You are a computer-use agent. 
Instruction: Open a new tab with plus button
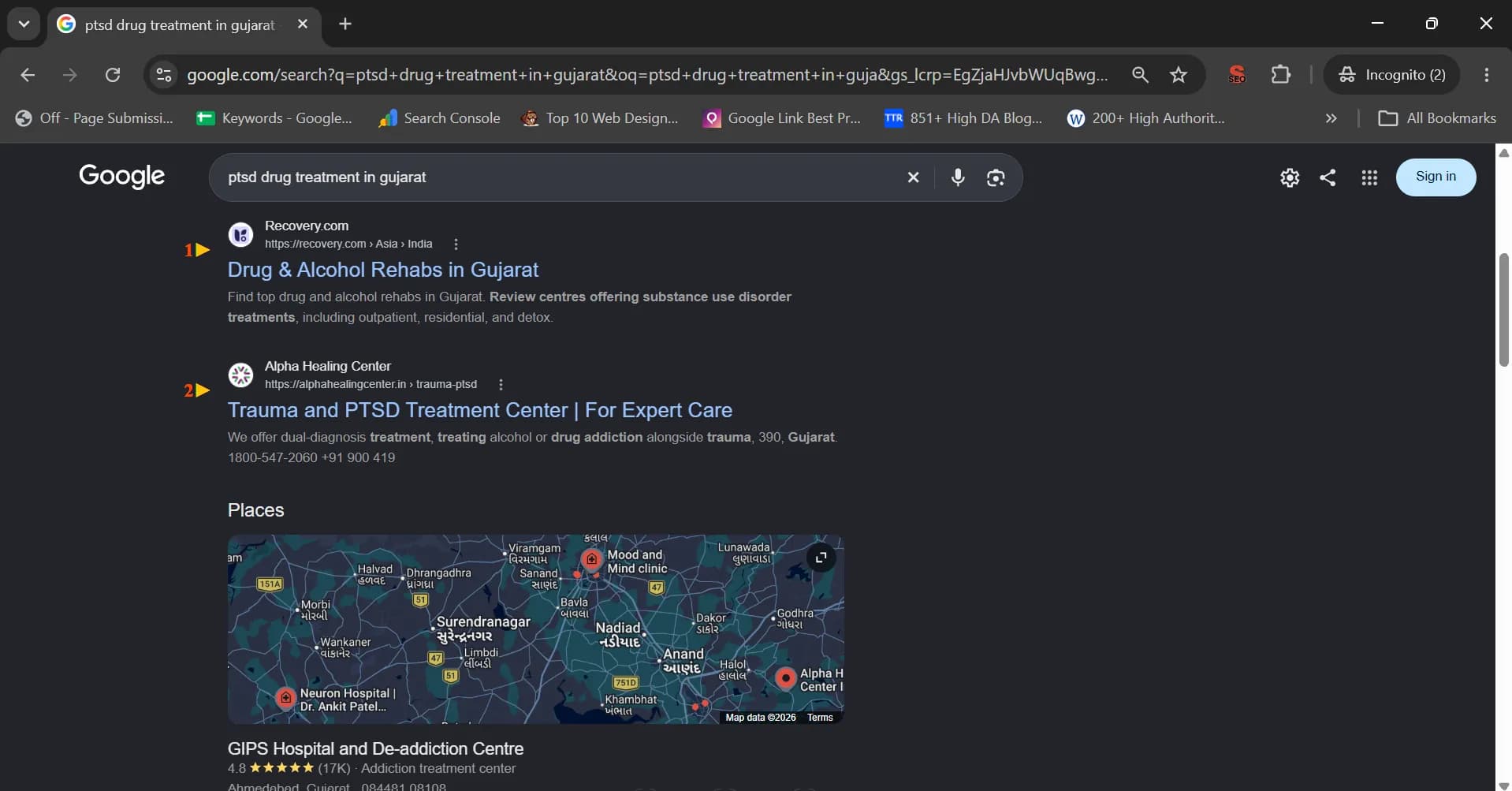tap(345, 24)
